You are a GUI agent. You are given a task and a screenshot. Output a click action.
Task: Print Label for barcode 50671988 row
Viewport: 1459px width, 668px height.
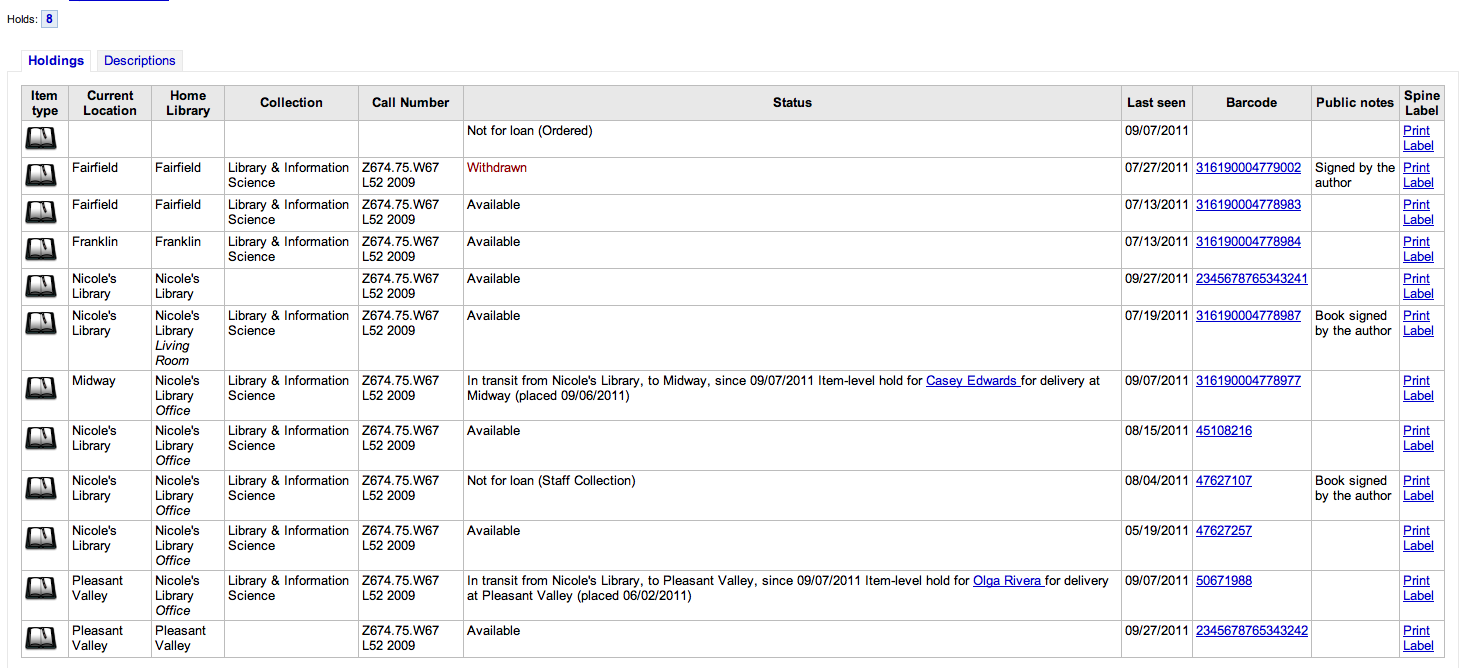(x=1417, y=588)
